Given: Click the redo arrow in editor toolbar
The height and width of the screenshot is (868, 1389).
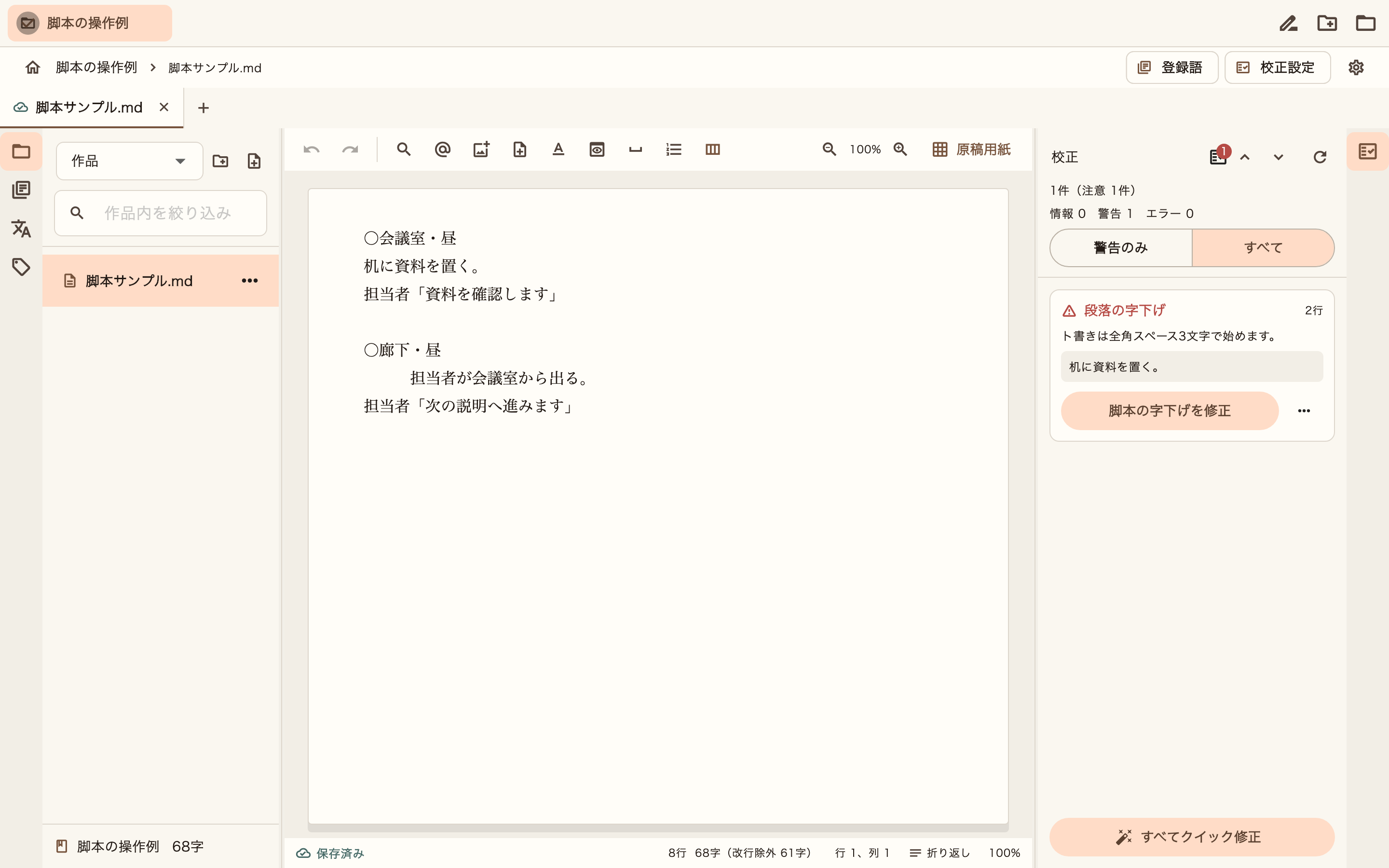Looking at the screenshot, I should (350, 150).
